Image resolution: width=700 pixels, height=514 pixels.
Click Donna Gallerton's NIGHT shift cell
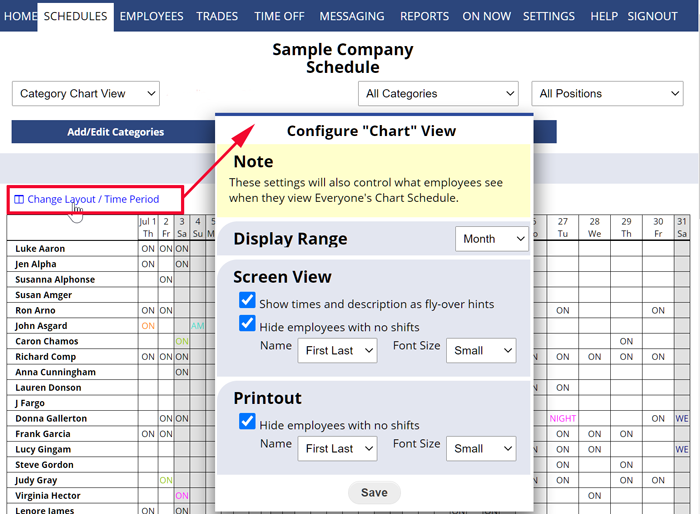563,419
